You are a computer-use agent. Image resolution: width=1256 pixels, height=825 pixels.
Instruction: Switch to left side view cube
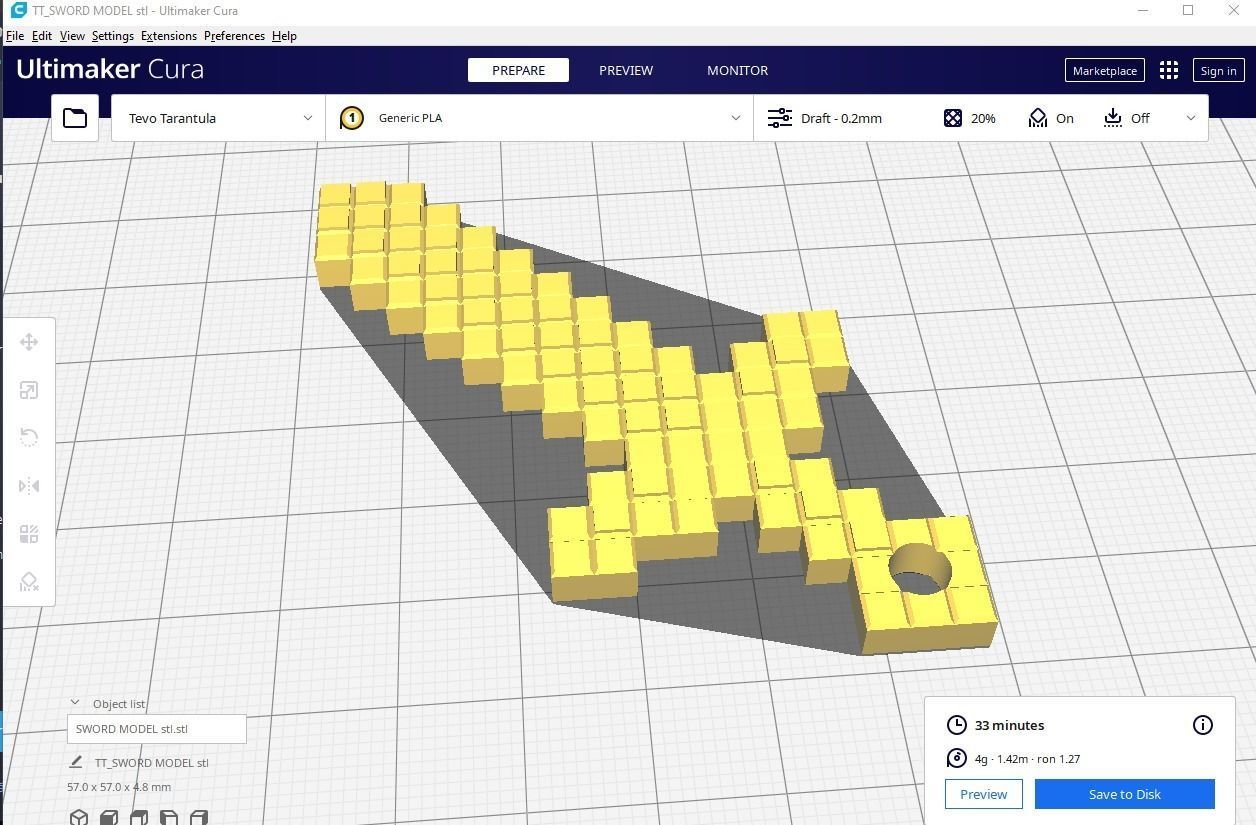(169, 817)
